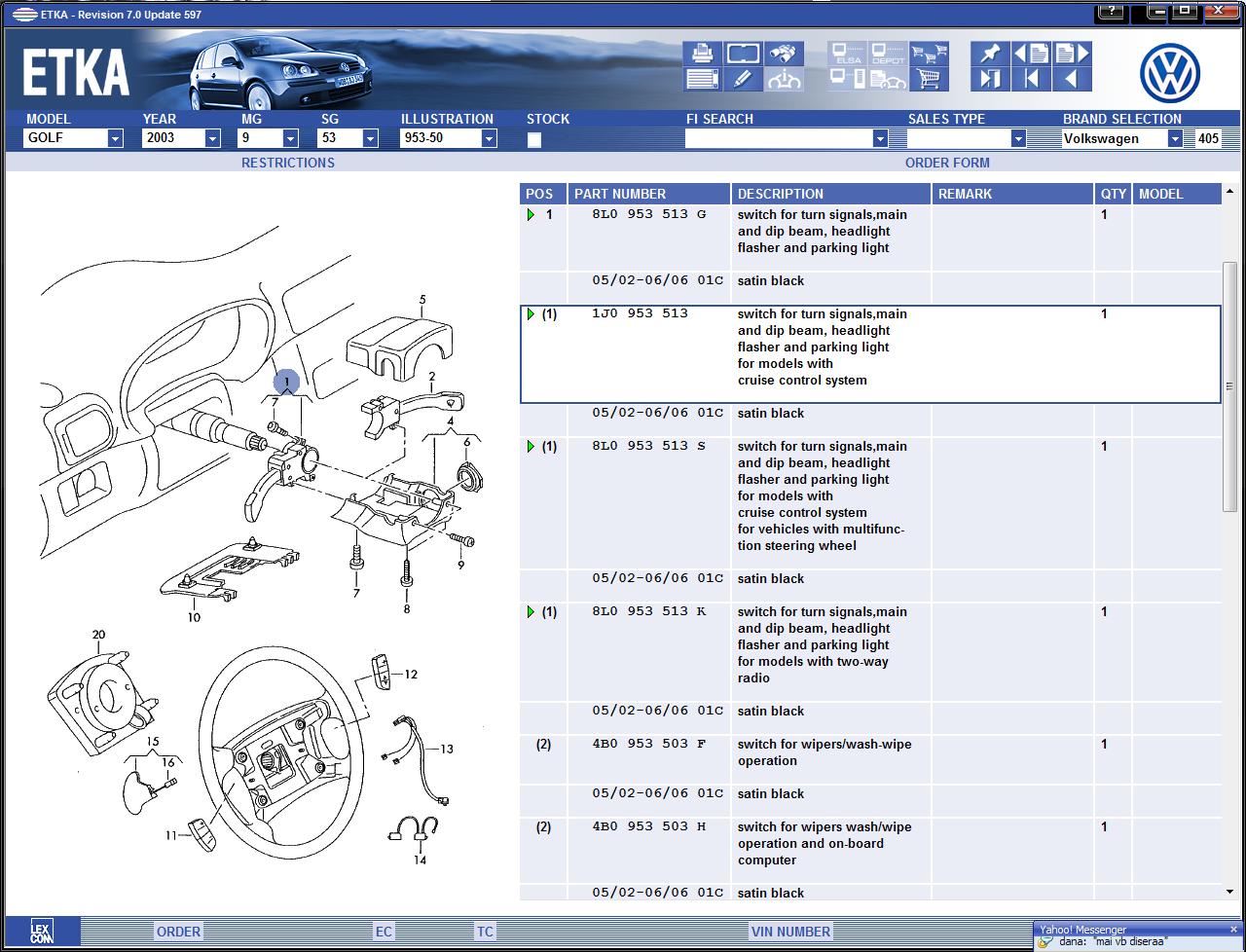Click the Lexcom logo icon
This screenshot has height=952, width=1246.
(41, 932)
